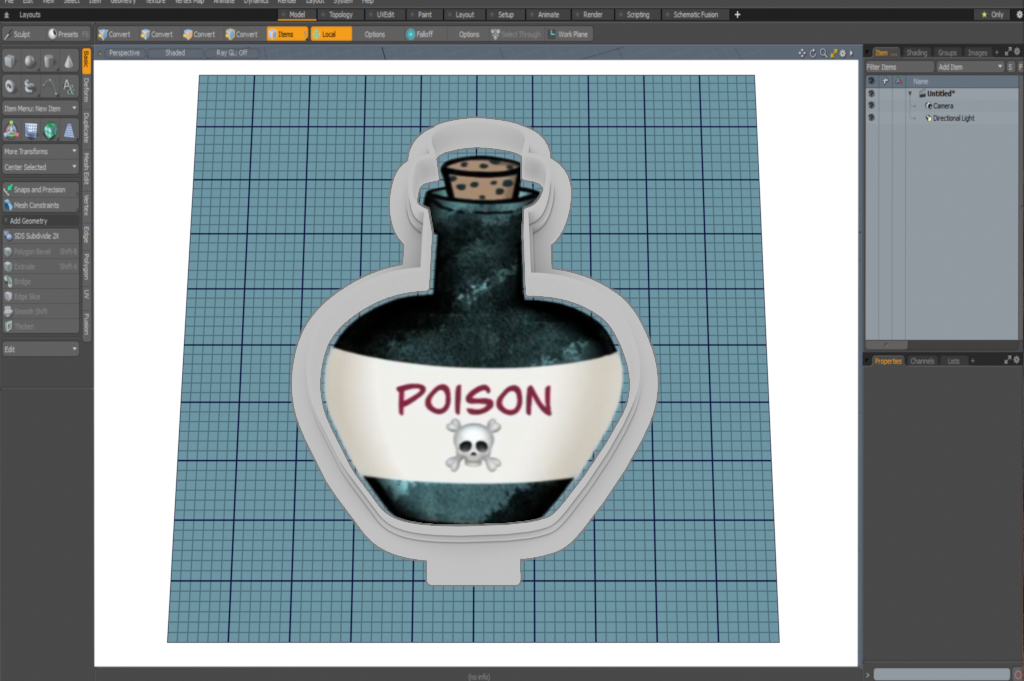
Task: Collapse the Untitled scene tree
Action: click(x=910, y=93)
